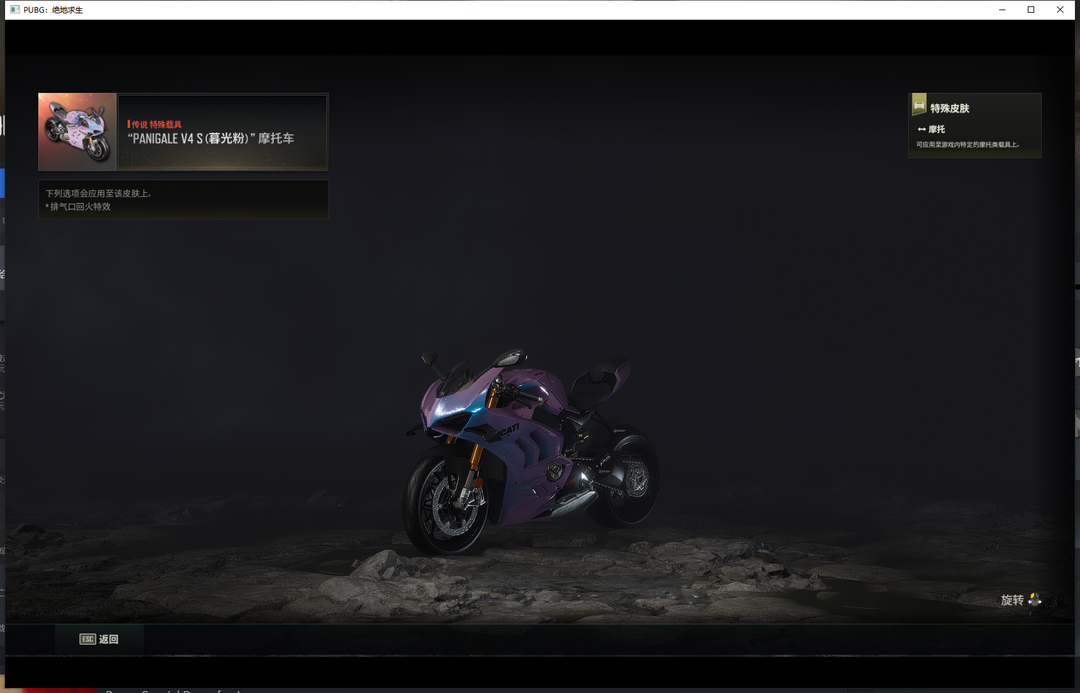Click the red 传说 特殊载具 rarity label
This screenshot has height=693, width=1080.
tap(155, 124)
